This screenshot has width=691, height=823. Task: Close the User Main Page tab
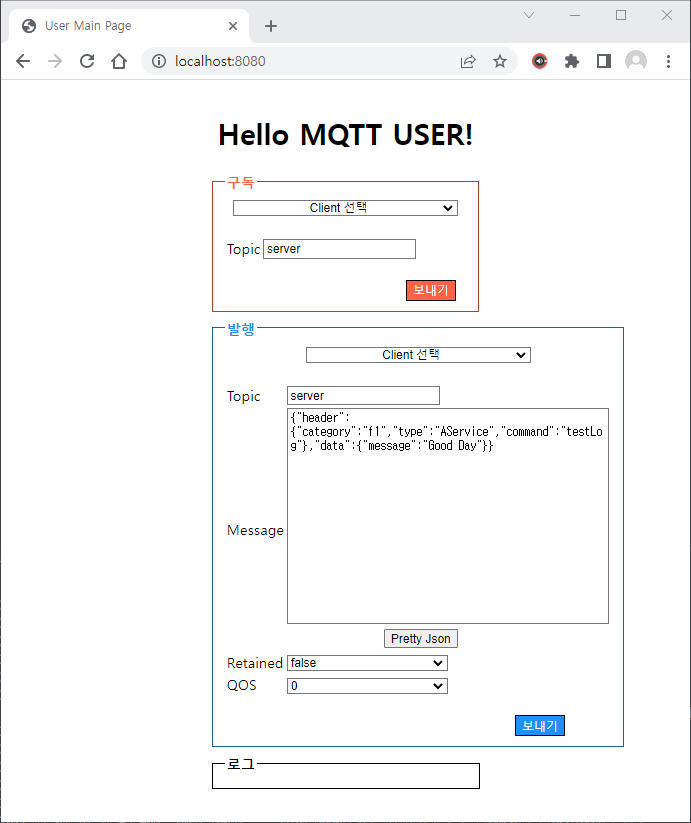click(x=233, y=26)
